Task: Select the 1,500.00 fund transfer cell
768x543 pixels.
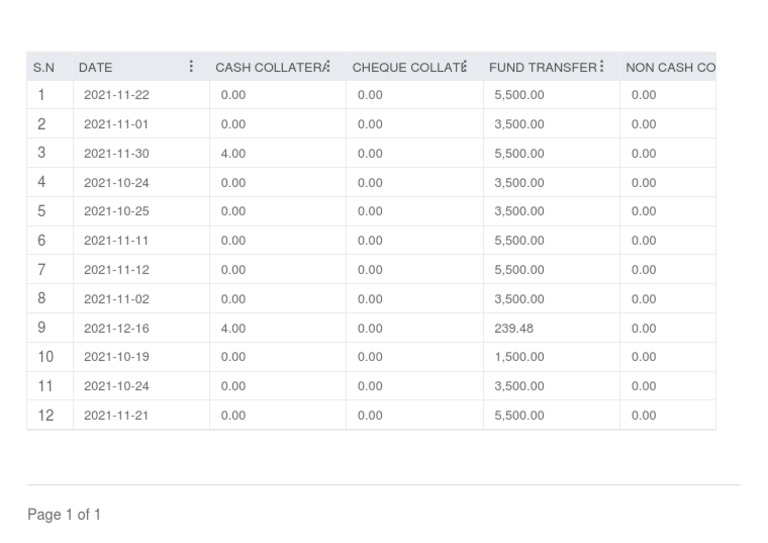Action: pos(519,357)
